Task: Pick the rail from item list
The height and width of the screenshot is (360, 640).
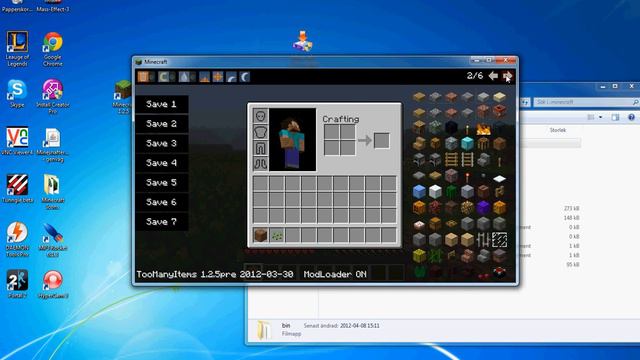Action: click(467, 160)
